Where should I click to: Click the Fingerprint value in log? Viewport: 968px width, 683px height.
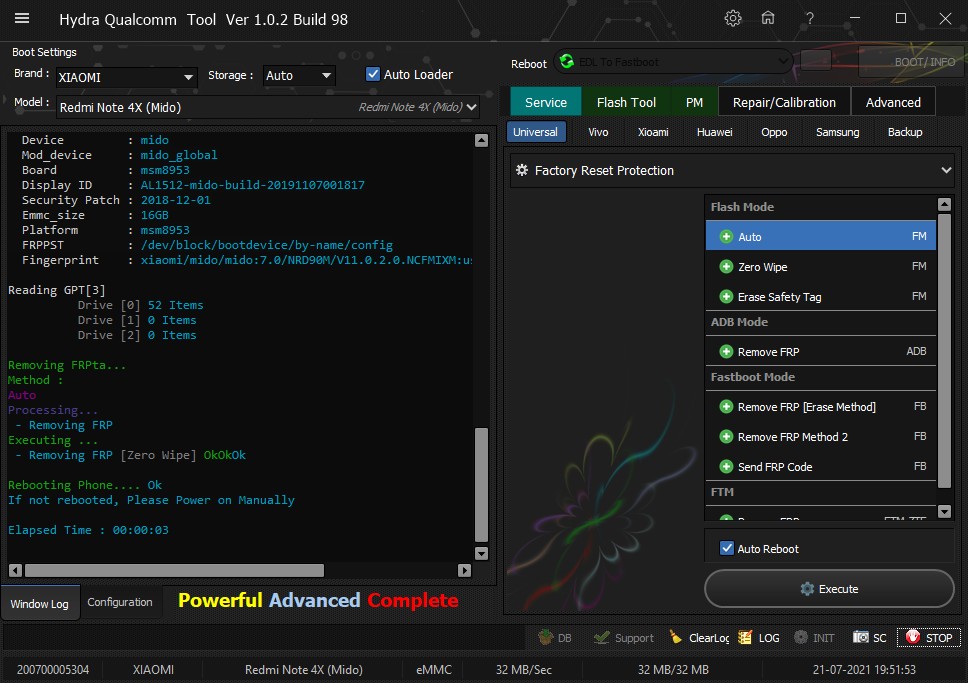click(306, 260)
